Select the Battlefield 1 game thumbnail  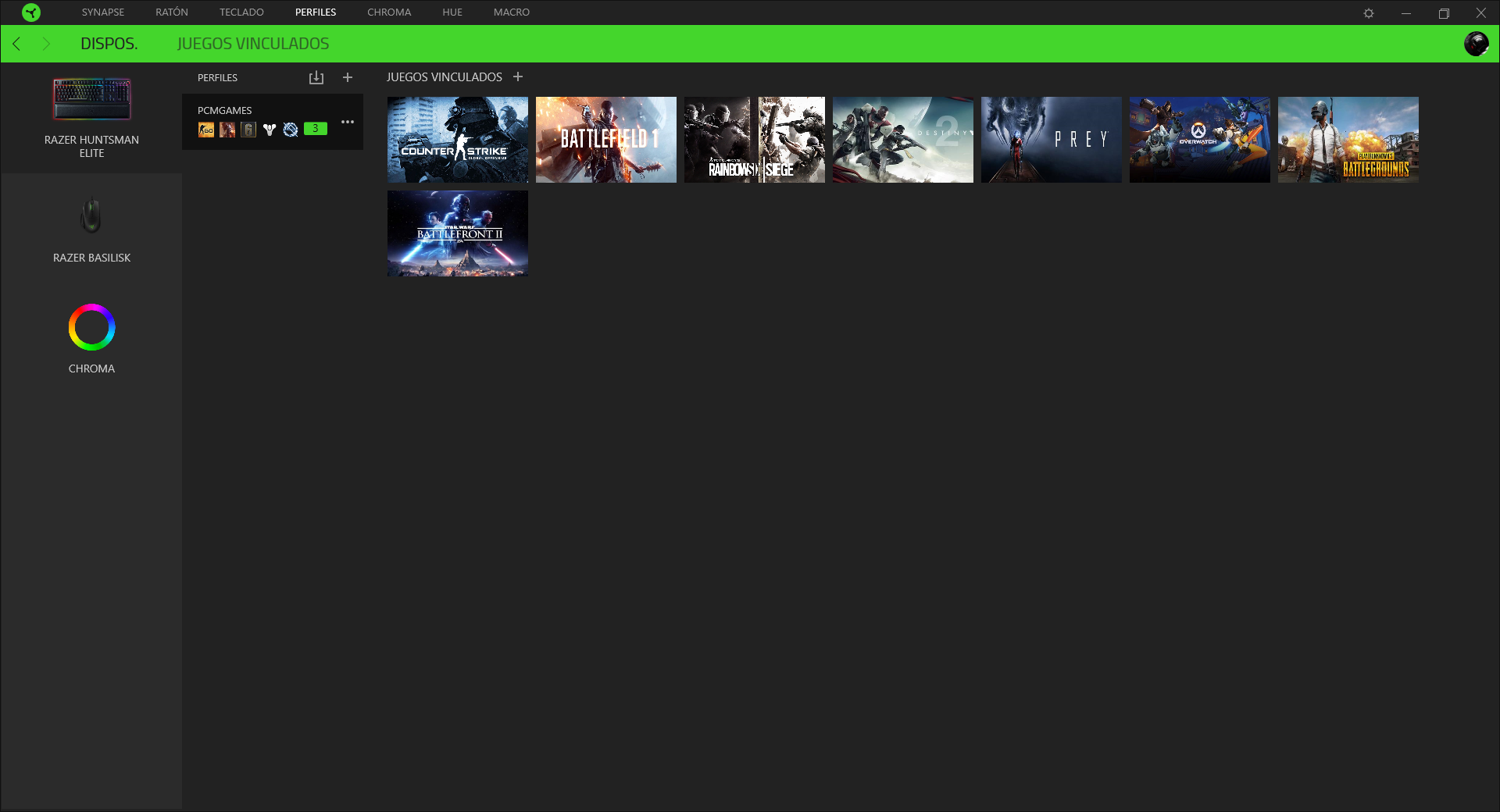tap(606, 140)
